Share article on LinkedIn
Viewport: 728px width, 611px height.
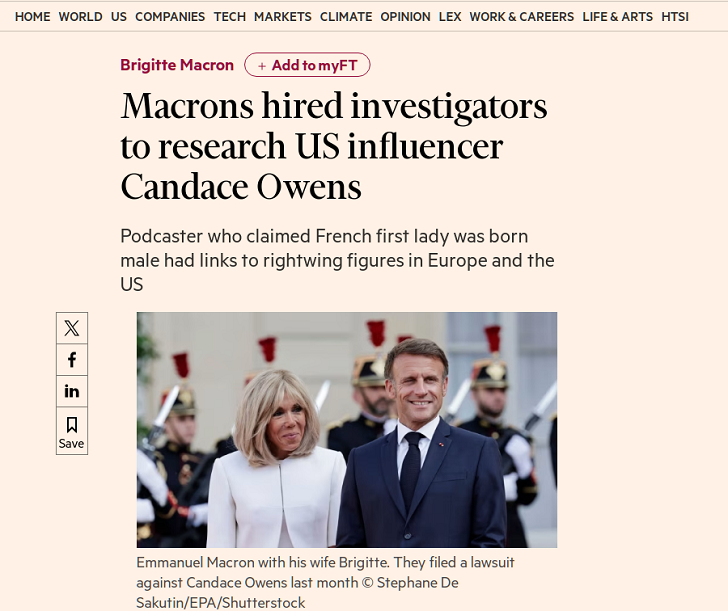(x=71, y=391)
